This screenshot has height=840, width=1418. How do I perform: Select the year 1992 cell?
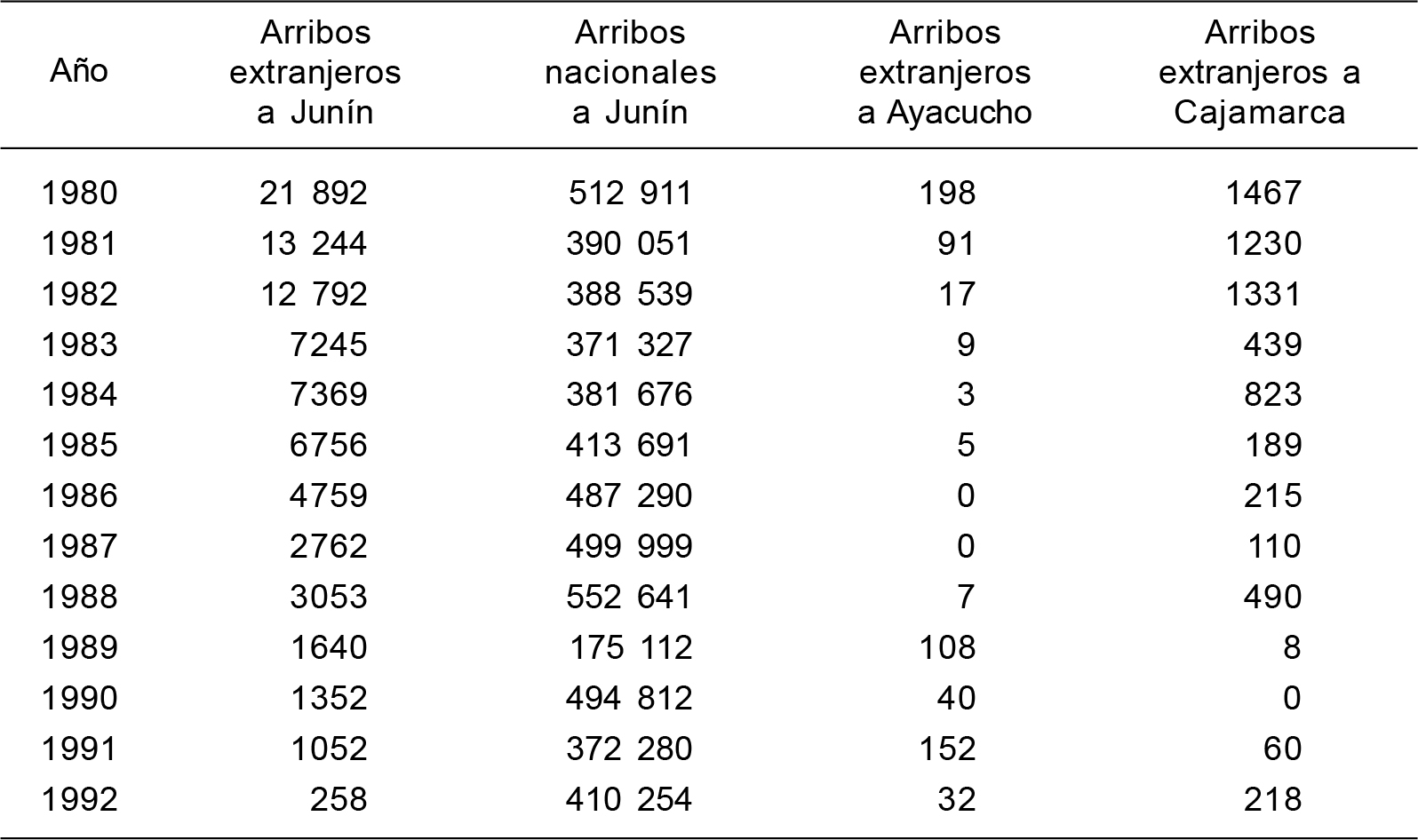(x=79, y=799)
